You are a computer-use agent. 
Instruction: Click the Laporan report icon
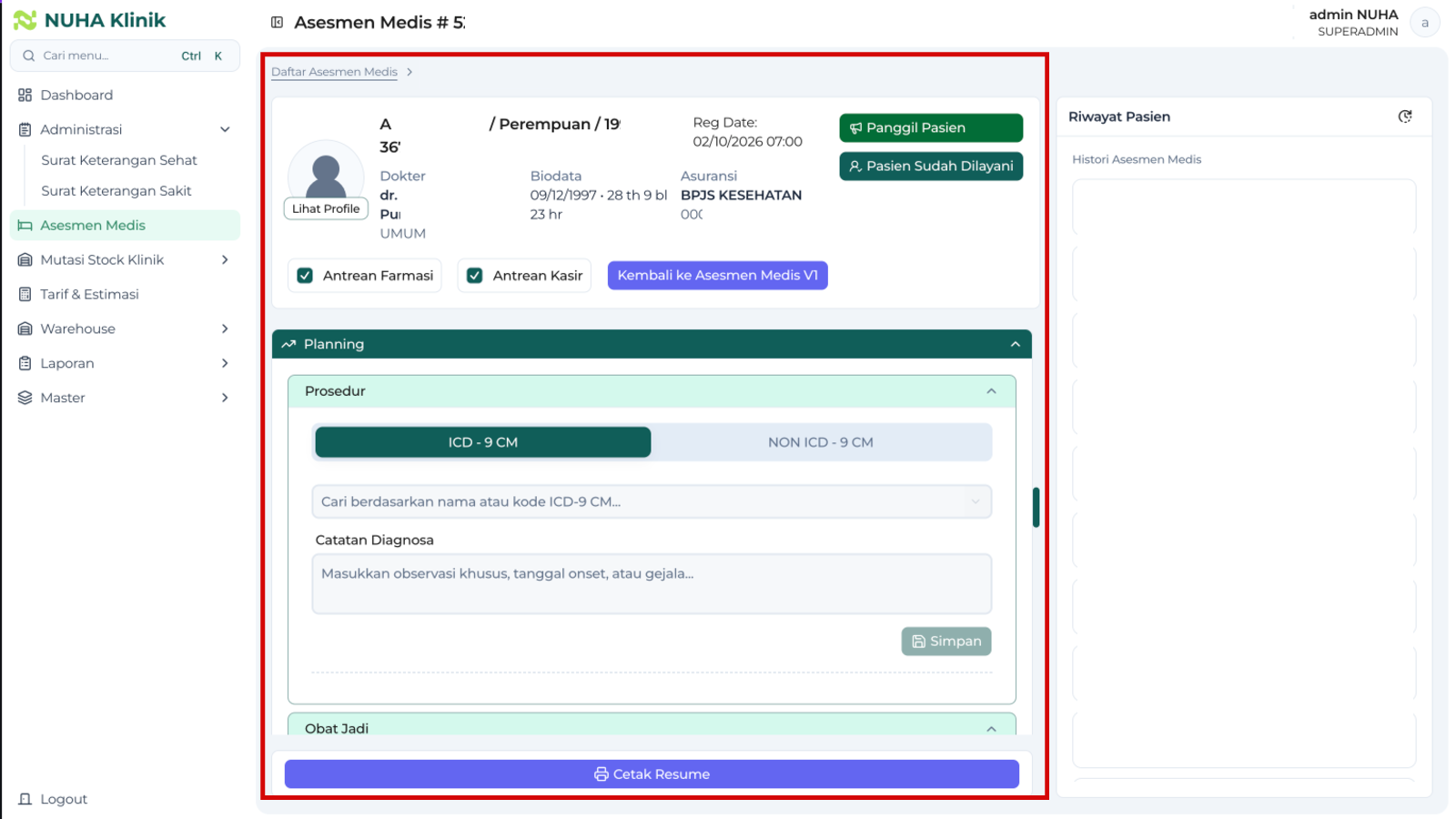click(25, 364)
